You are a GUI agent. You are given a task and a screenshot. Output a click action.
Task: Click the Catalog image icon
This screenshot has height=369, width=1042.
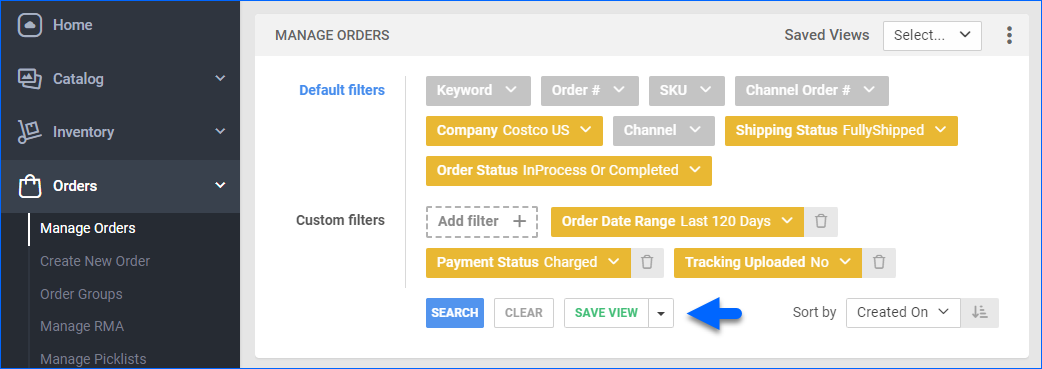30,78
